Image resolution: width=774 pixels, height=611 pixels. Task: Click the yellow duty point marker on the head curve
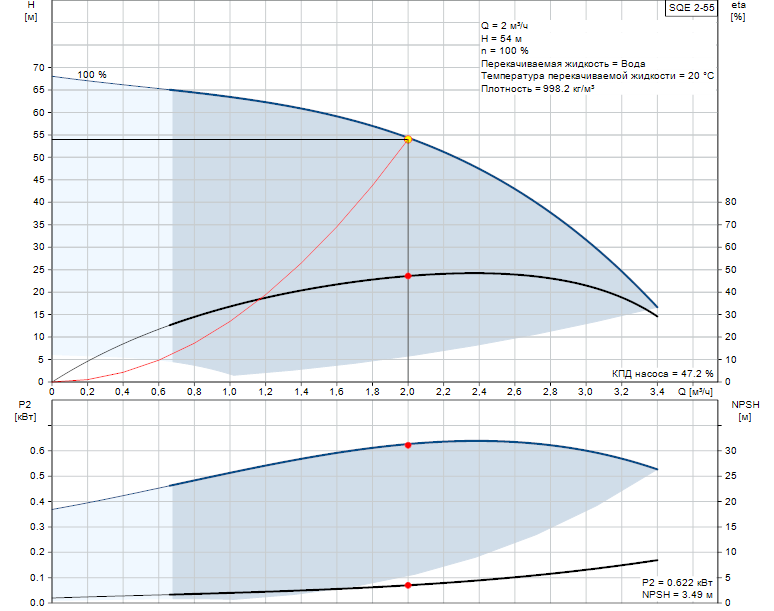point(408,139)
